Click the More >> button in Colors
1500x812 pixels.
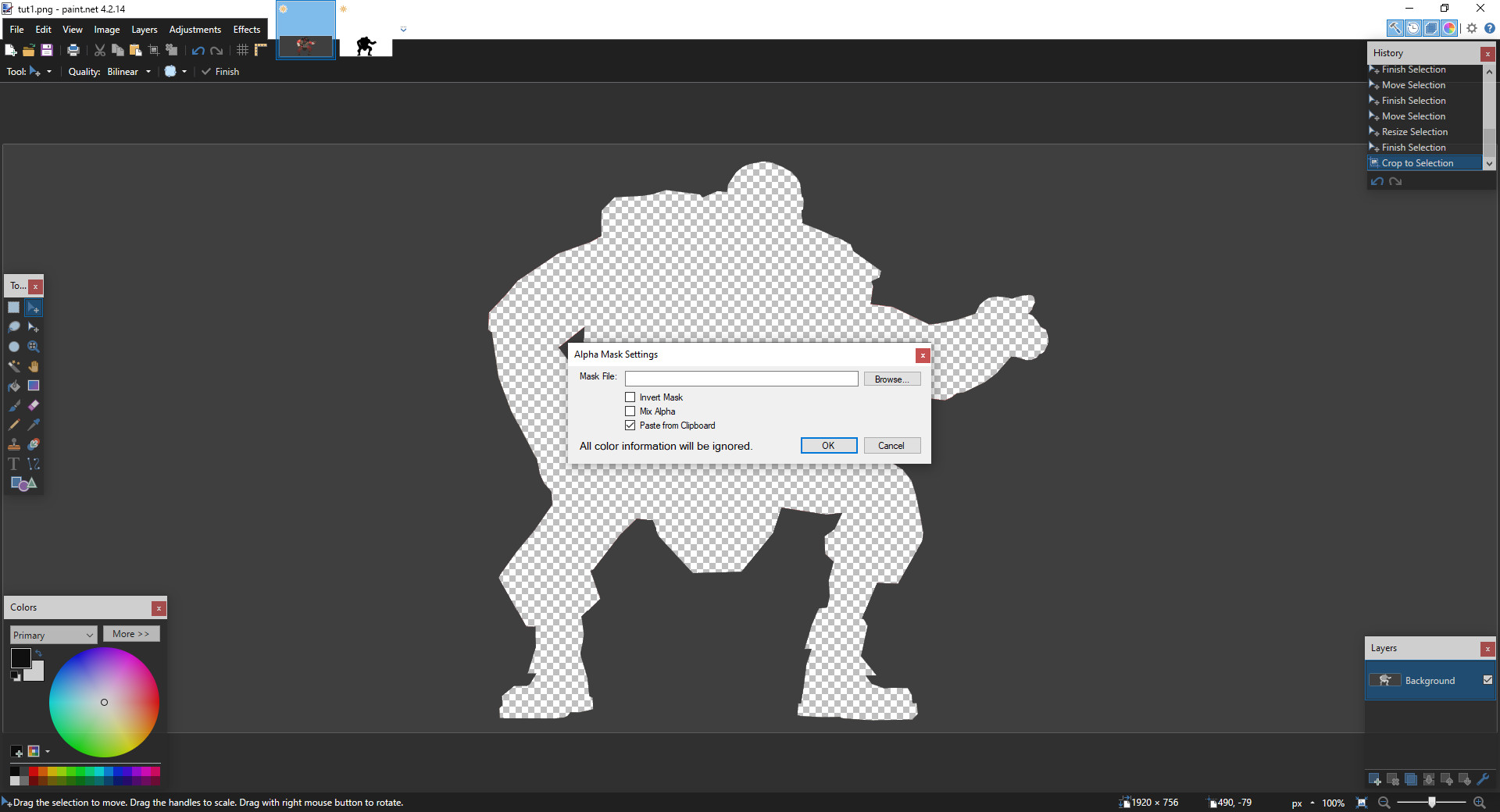click(131, 634)
